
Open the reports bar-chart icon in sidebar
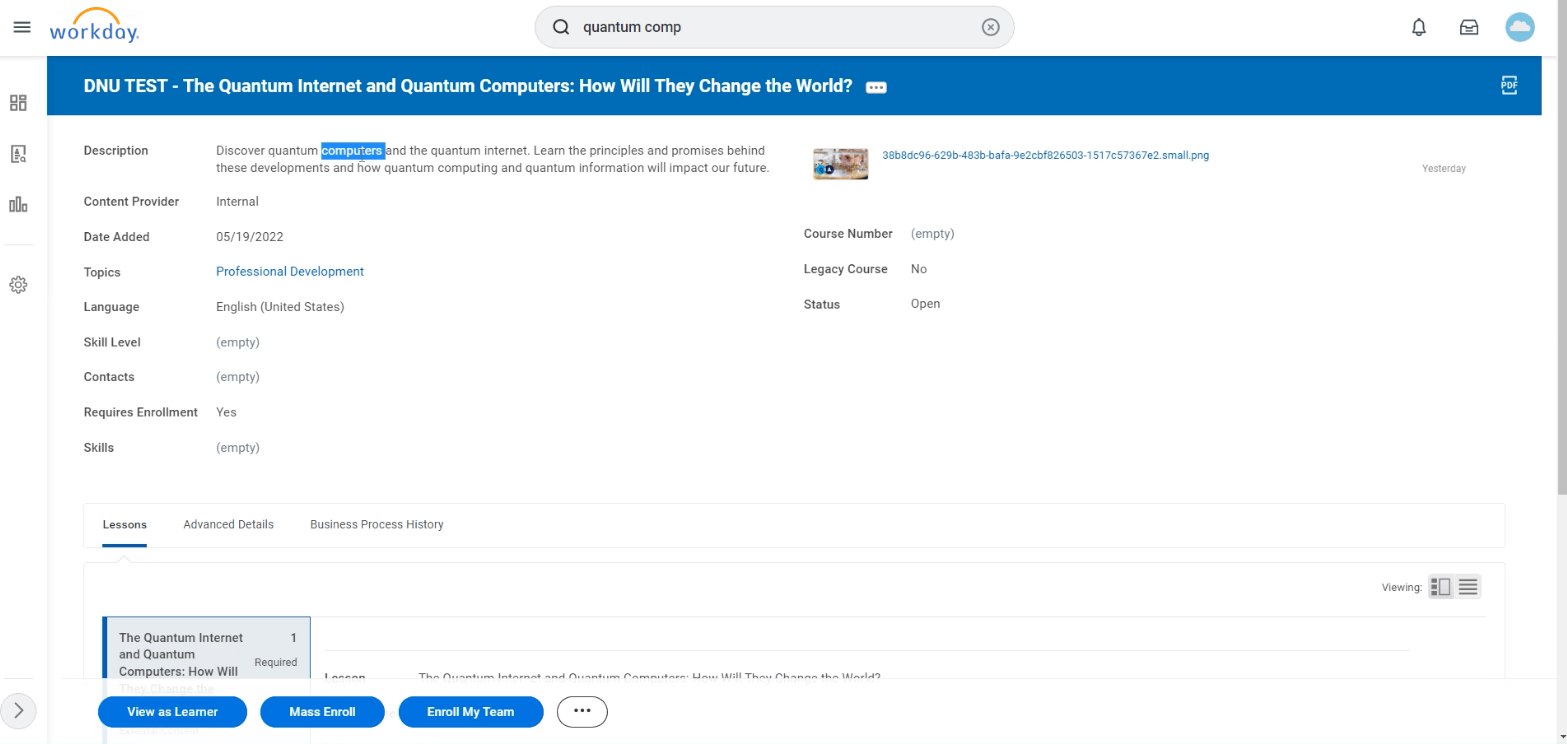18,204
